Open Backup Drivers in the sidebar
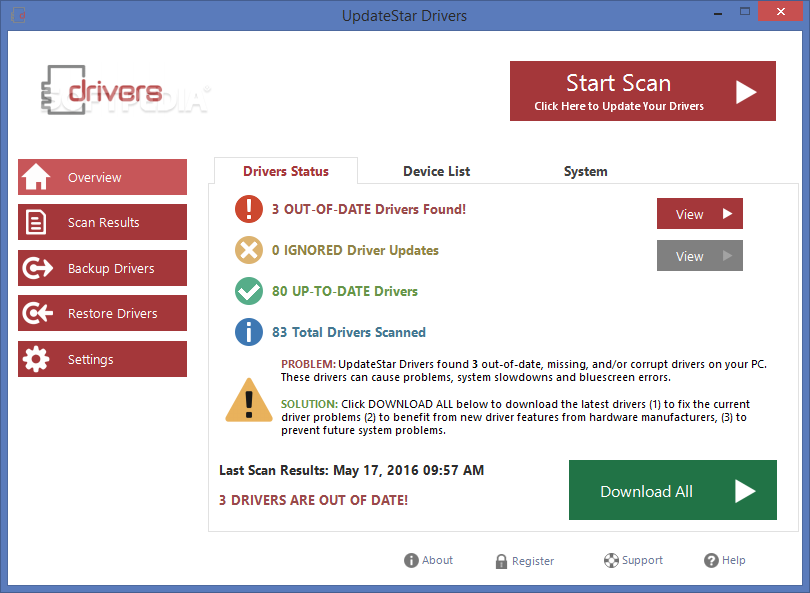The image size is (810, 593). point(102,268)
